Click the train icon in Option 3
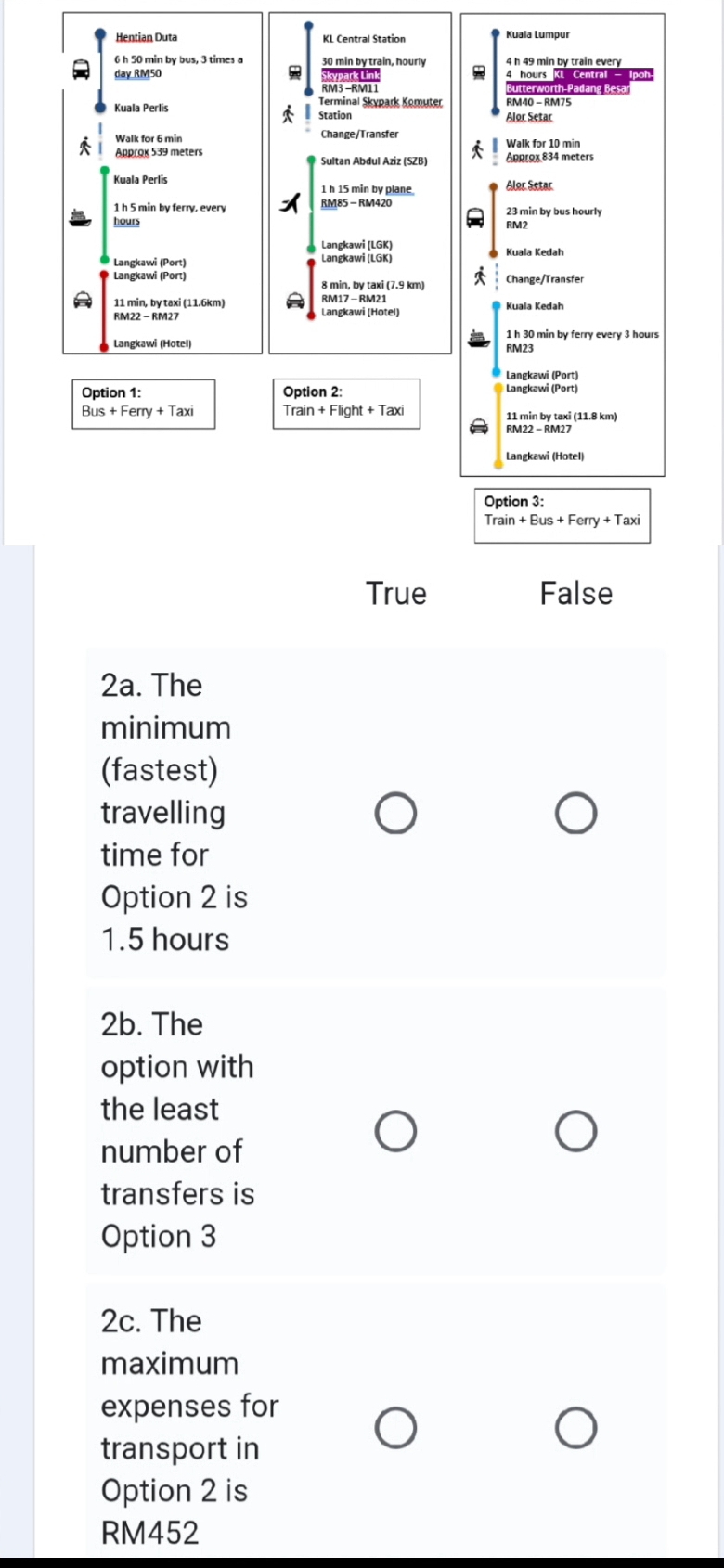The image size is (724, 1568). pyautogui.click(x=479, y=72)
